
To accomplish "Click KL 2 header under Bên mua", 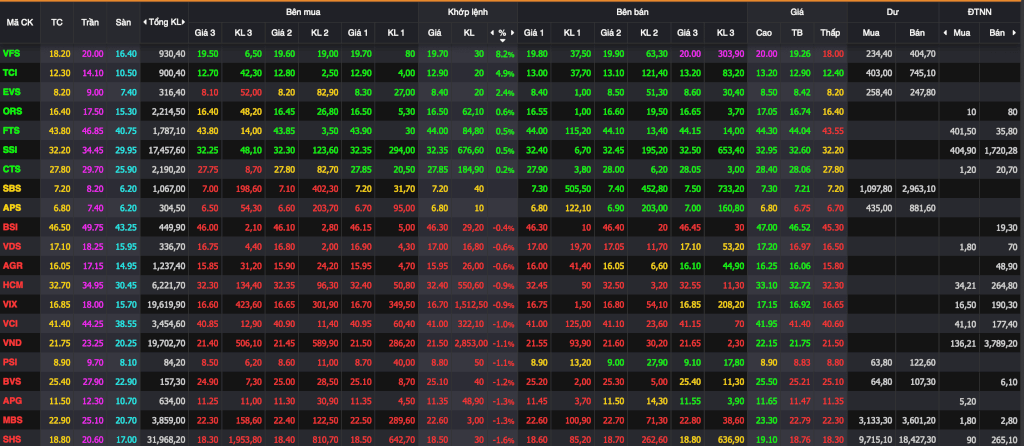I will tap(319, 33).
